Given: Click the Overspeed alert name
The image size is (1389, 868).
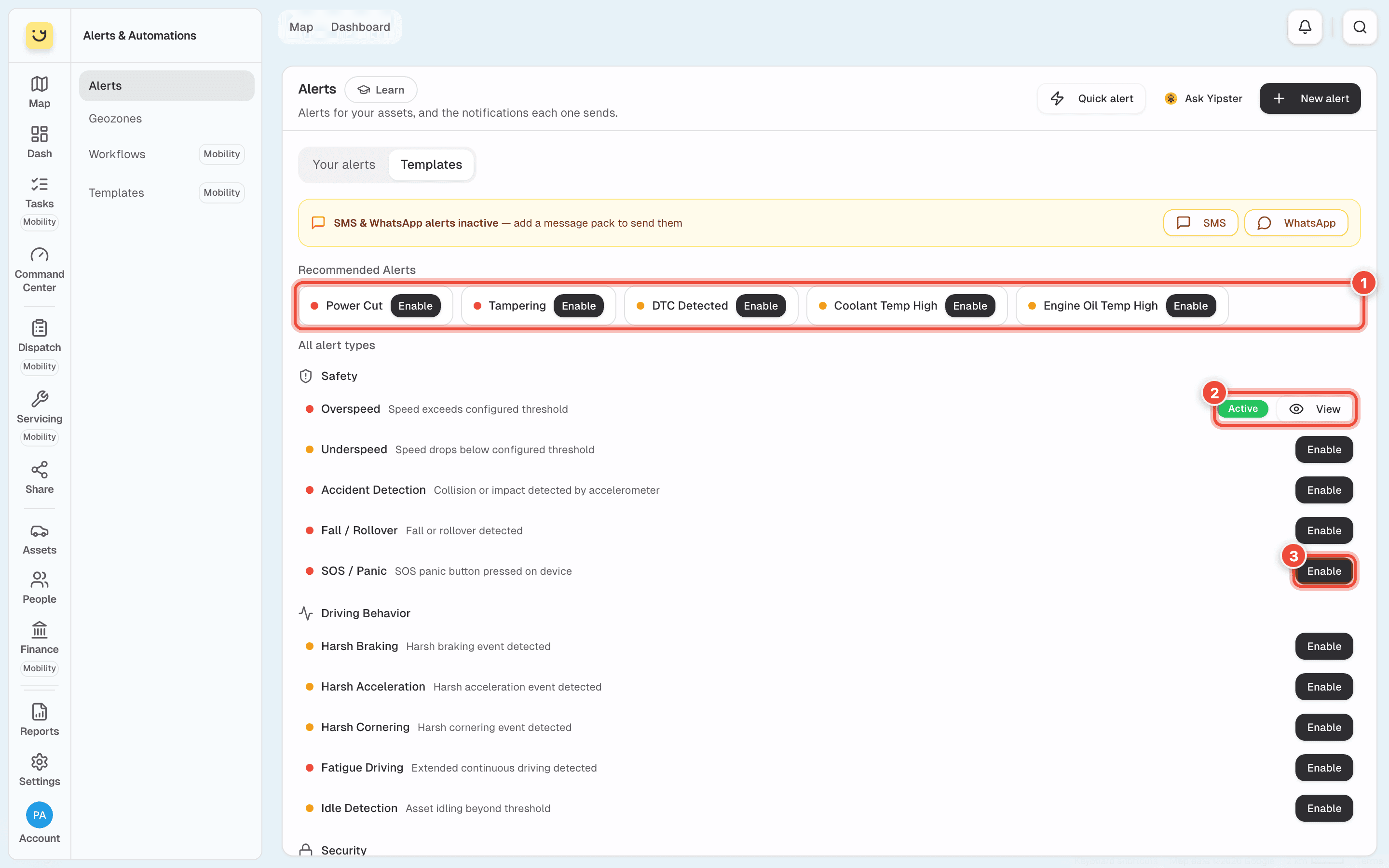Looking at the screenshot, I should tap(351, 409).
